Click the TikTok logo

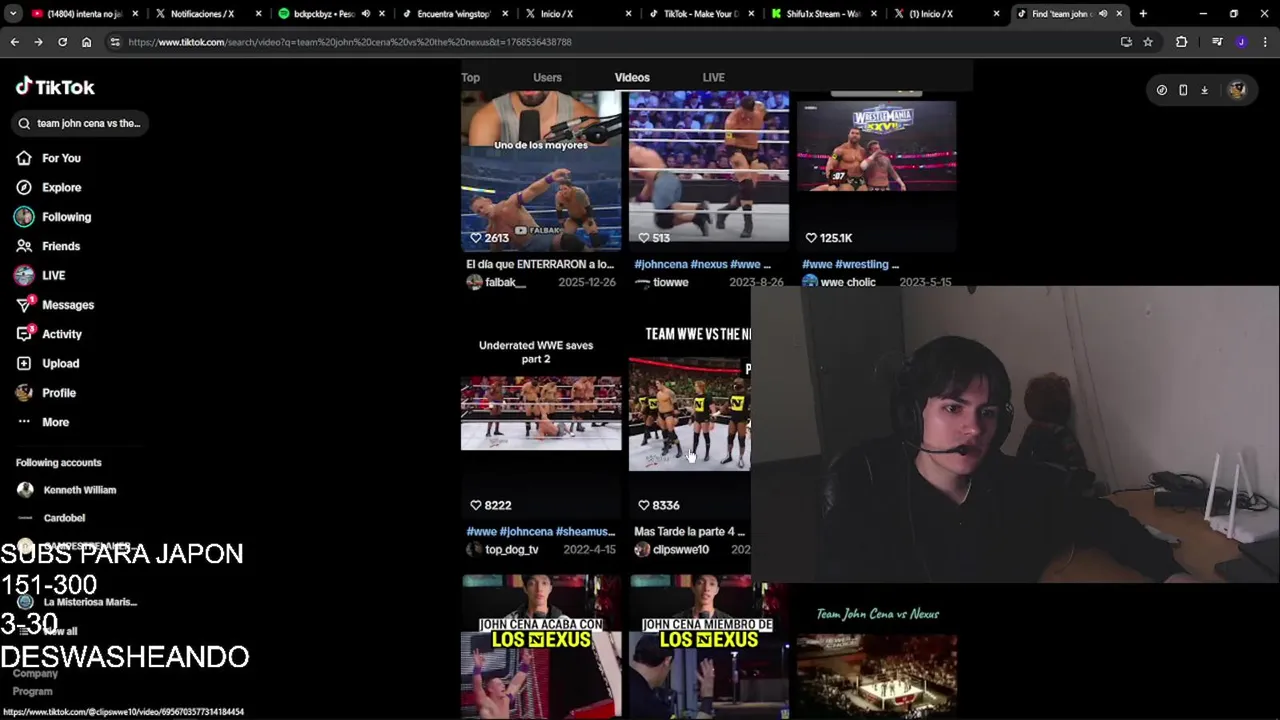[55, 87]
